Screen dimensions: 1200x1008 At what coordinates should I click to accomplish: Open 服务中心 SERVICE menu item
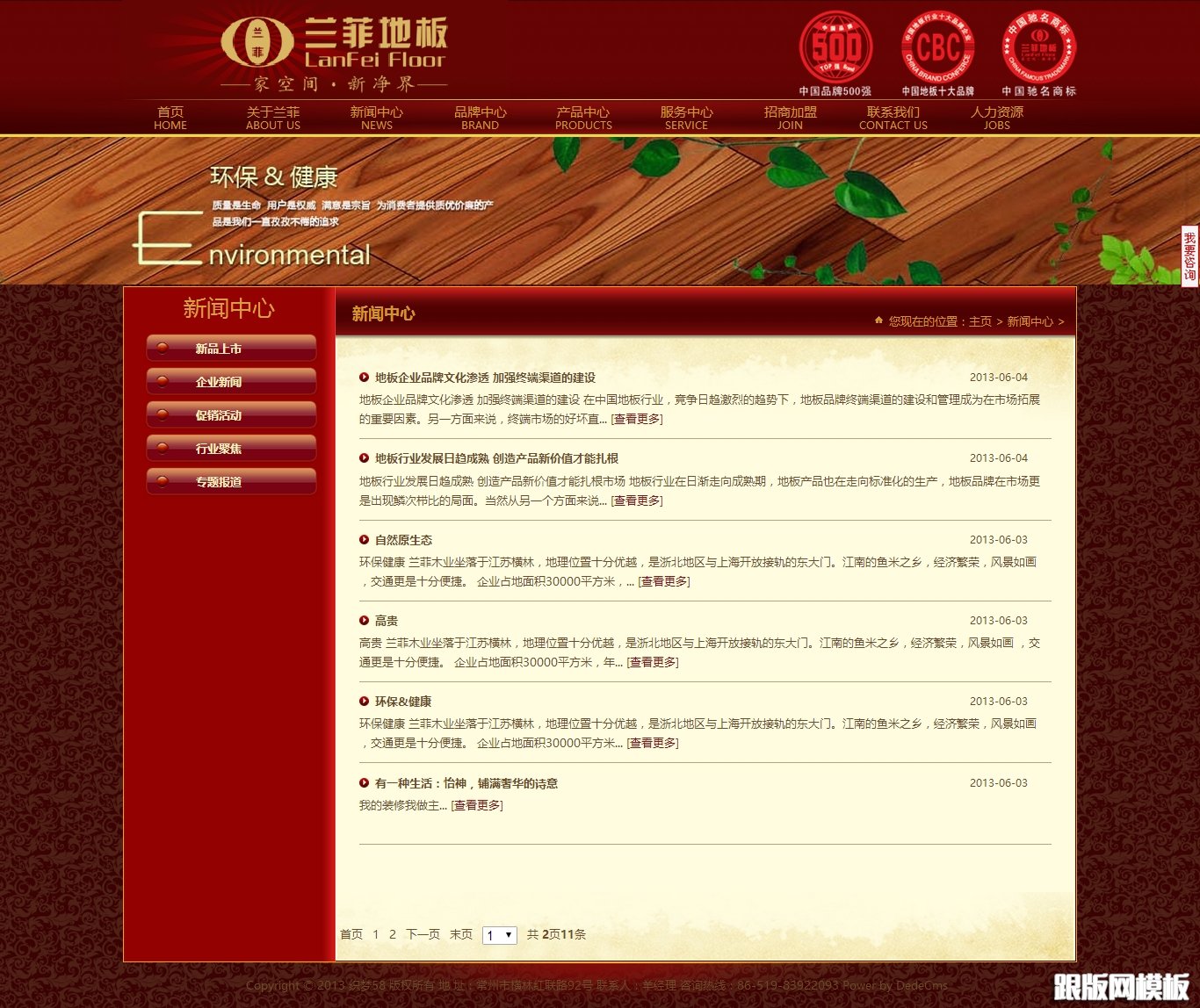686,118
